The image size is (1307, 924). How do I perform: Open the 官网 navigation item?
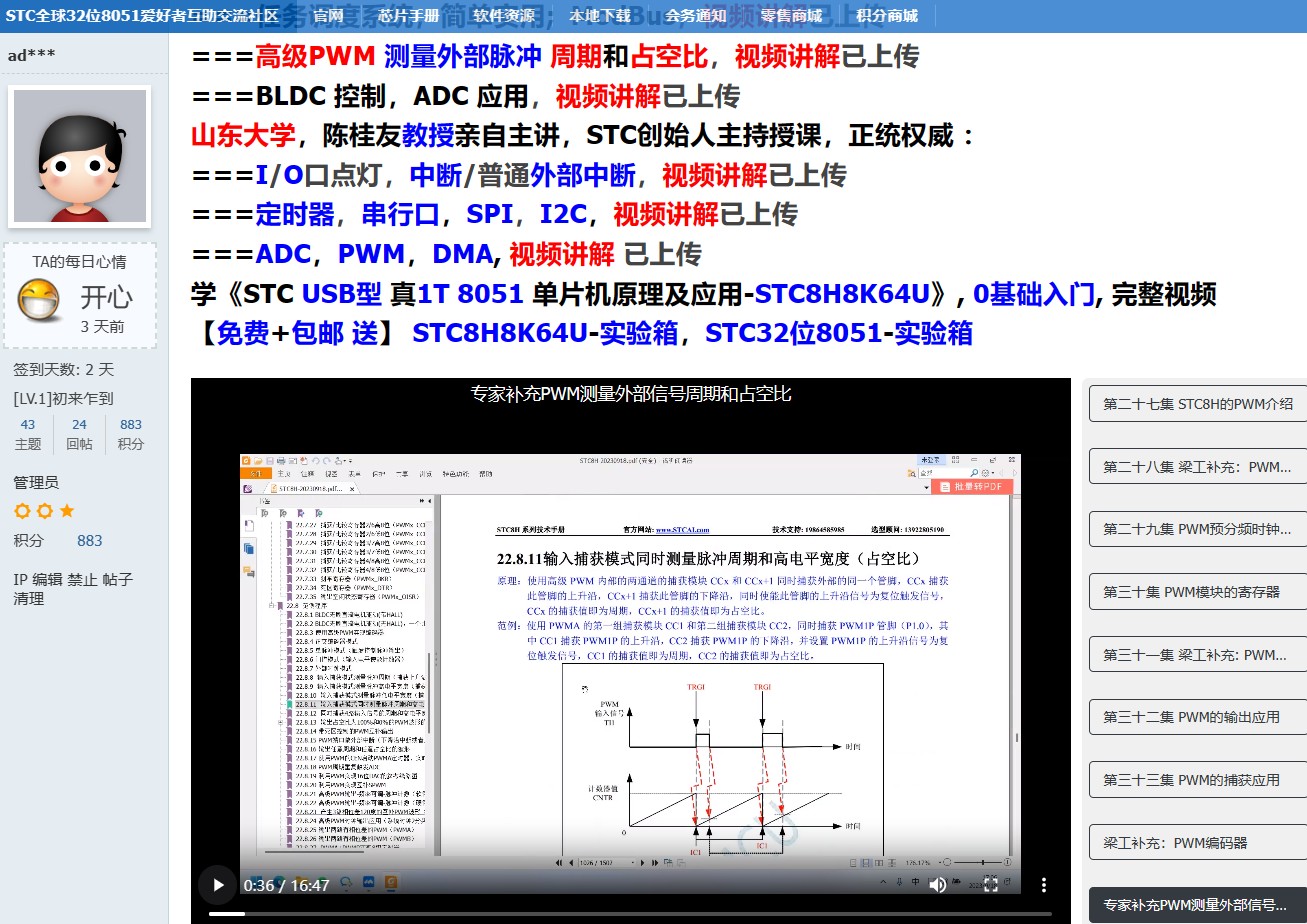coord(328,16)
